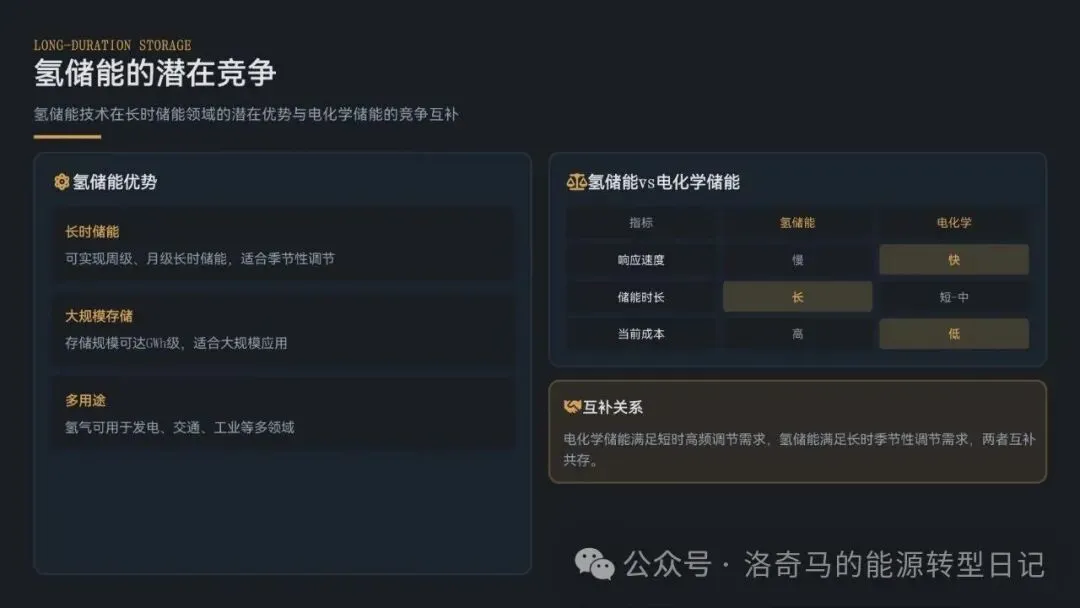Click the slide title 氢储能的潜在竞争

point(155,73)
